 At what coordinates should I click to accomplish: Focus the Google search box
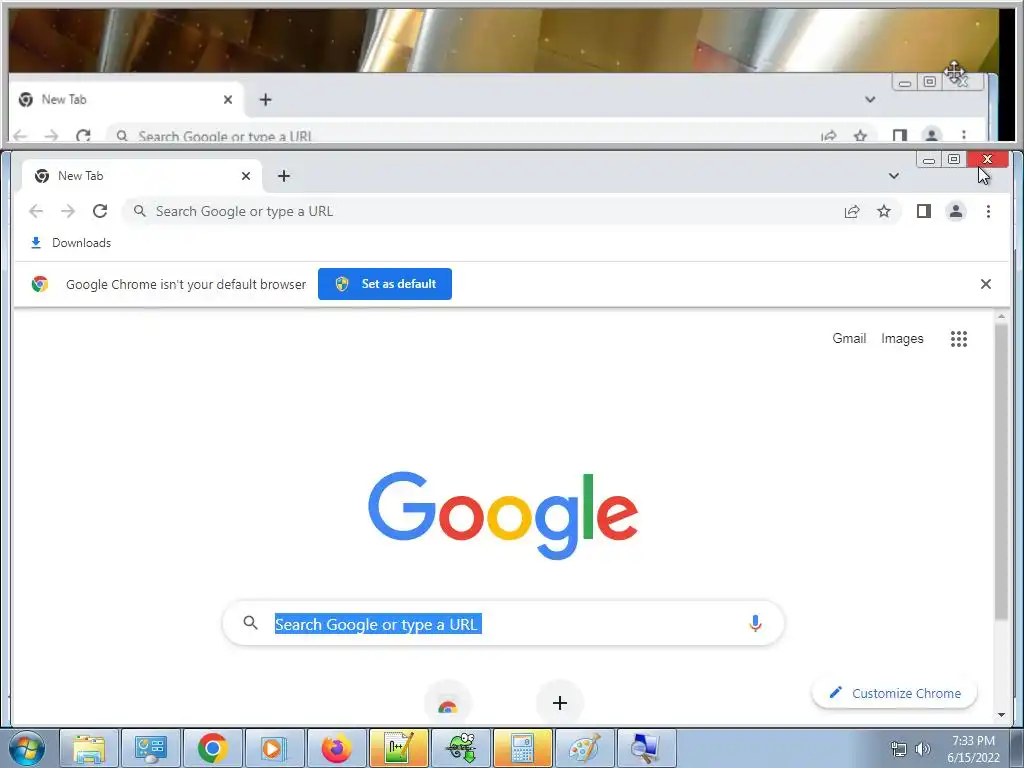pyautogui.click(x=503, y=624)
